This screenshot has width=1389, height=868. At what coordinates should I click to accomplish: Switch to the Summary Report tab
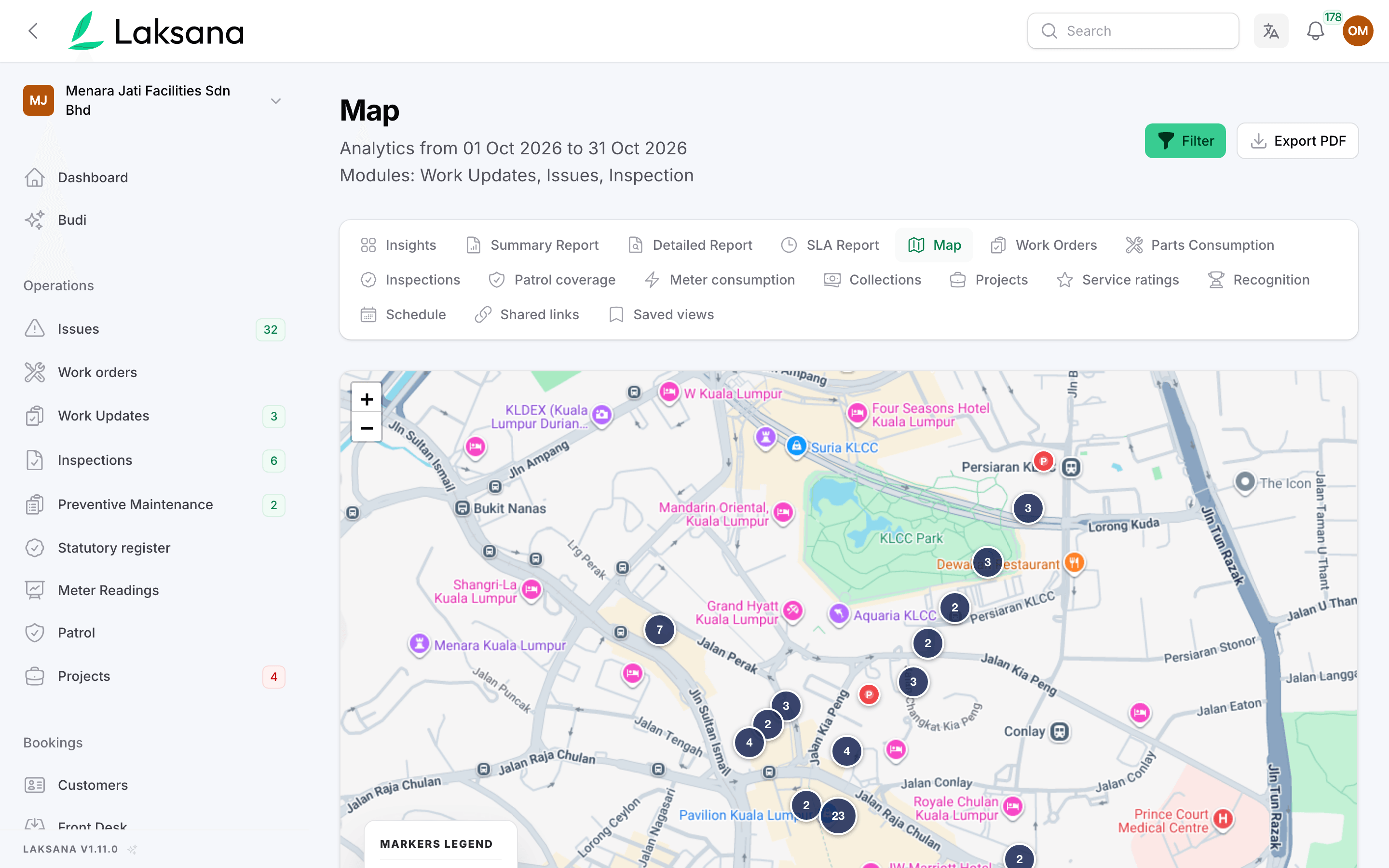tap(532, 245)
